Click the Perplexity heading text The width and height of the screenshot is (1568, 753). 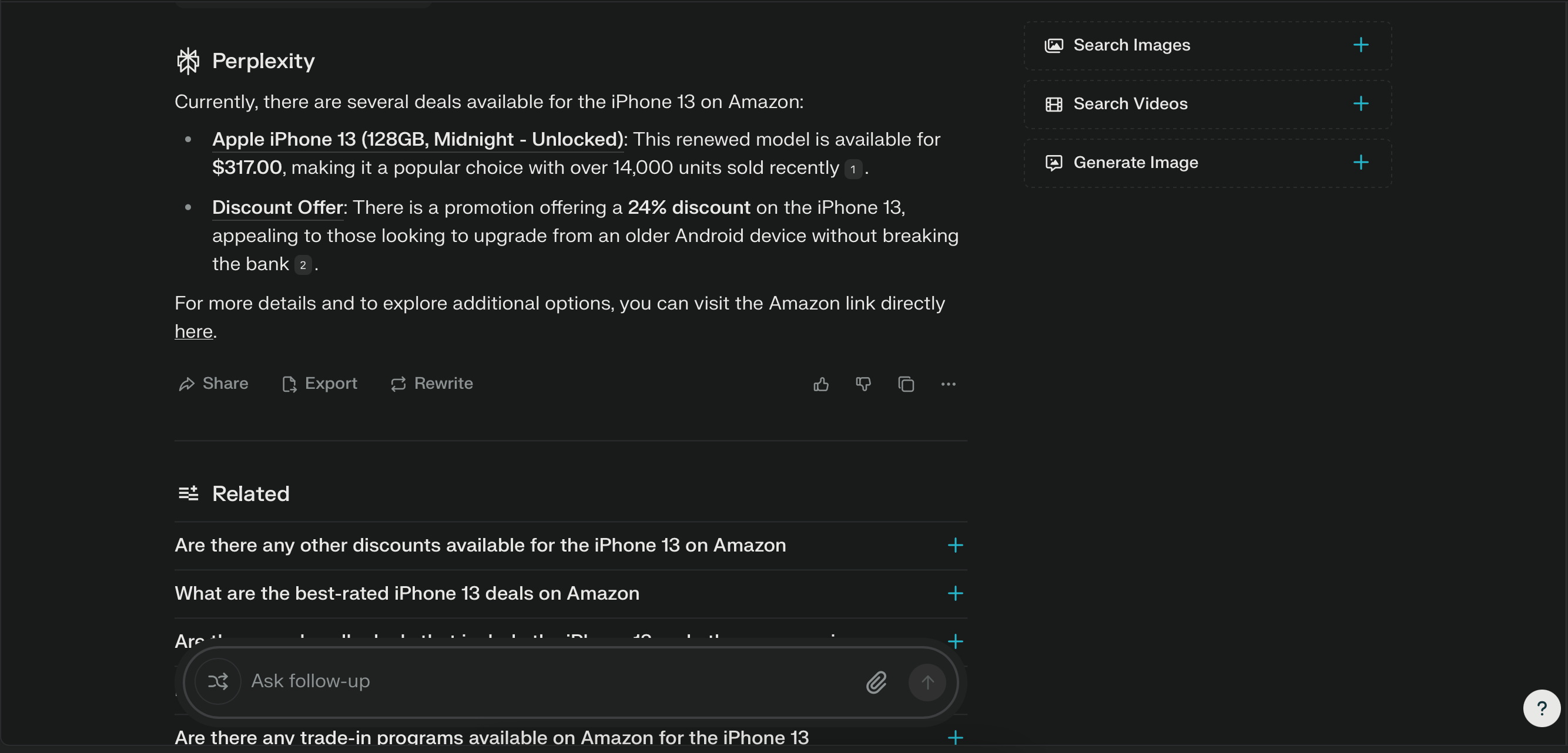263,62
